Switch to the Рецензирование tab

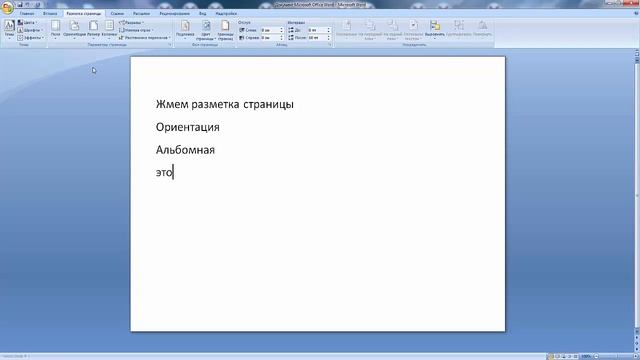pyautogui.click(x=175, y=13)
